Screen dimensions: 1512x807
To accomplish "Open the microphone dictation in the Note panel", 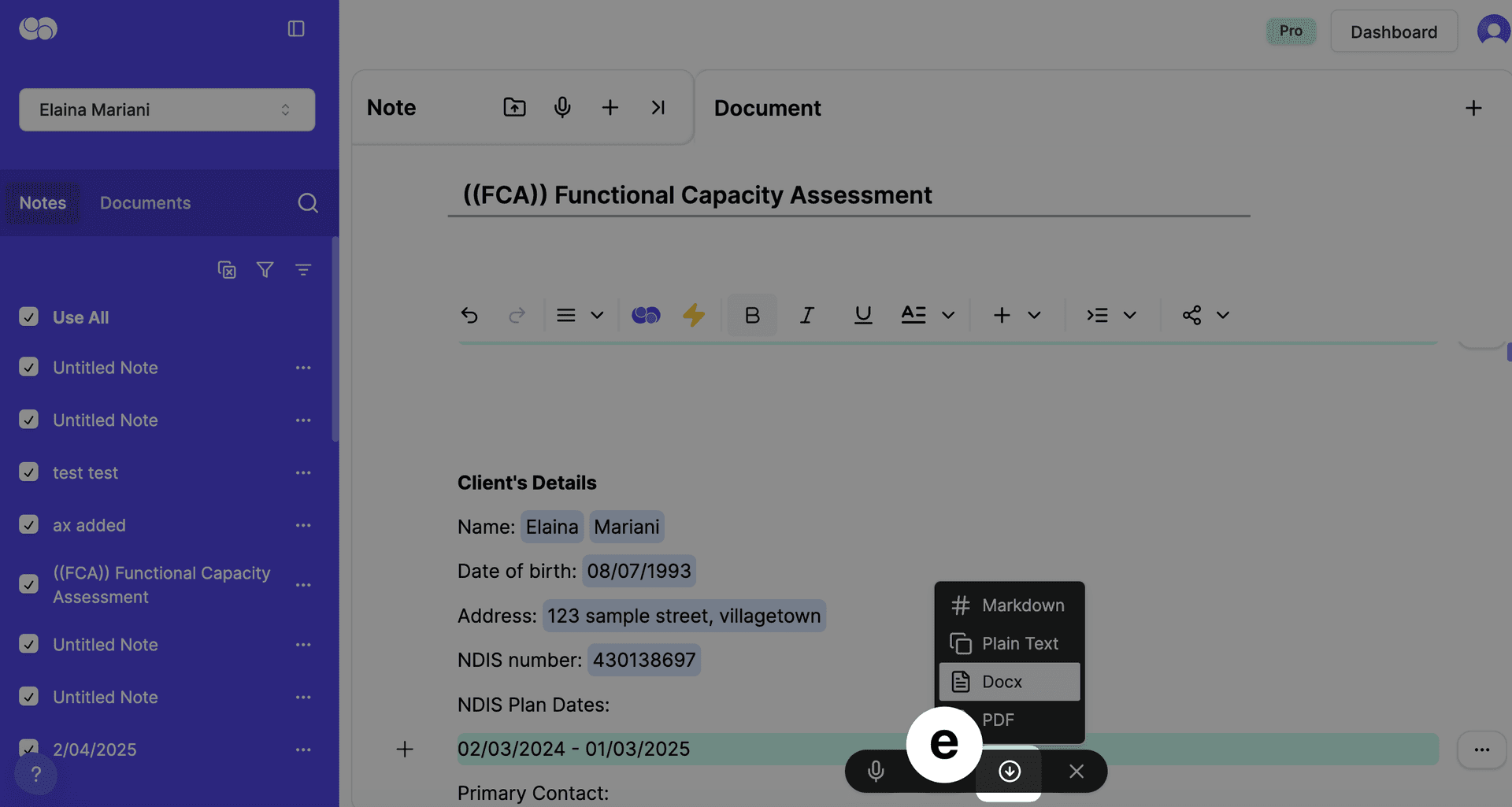I will click(562, 107).
